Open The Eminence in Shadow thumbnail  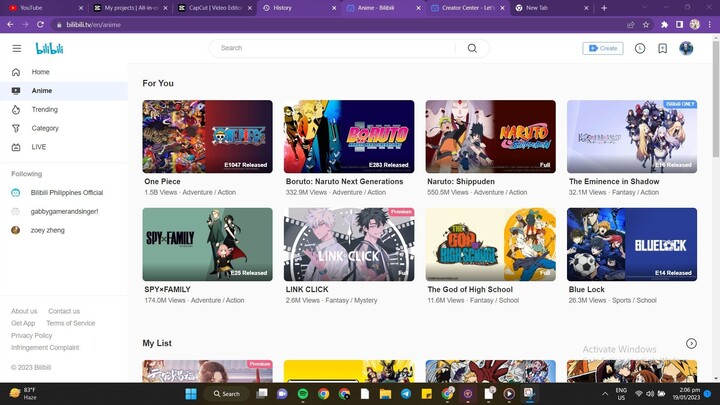632,137
